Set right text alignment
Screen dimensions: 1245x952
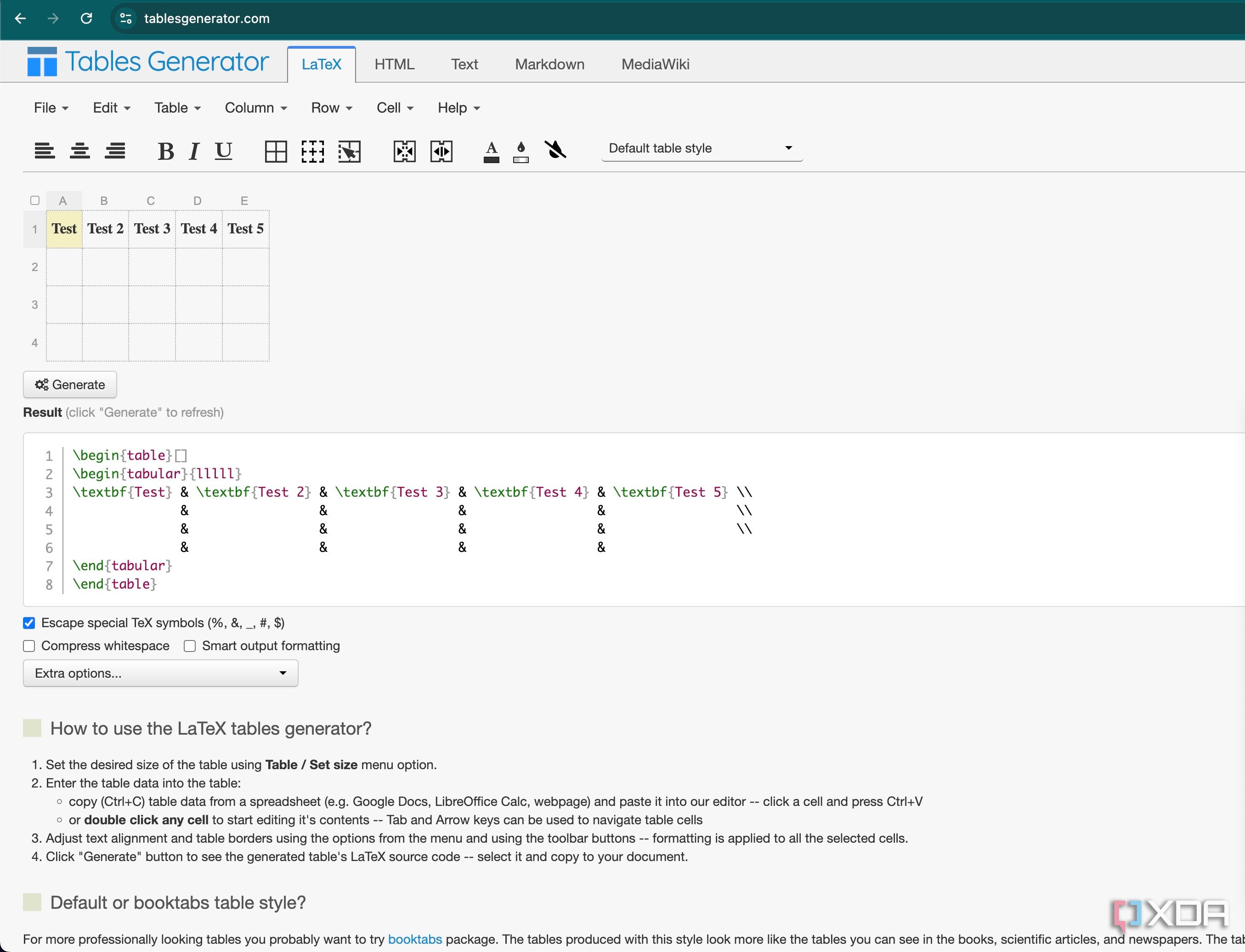pyautogui.click(x=115, y=151)
